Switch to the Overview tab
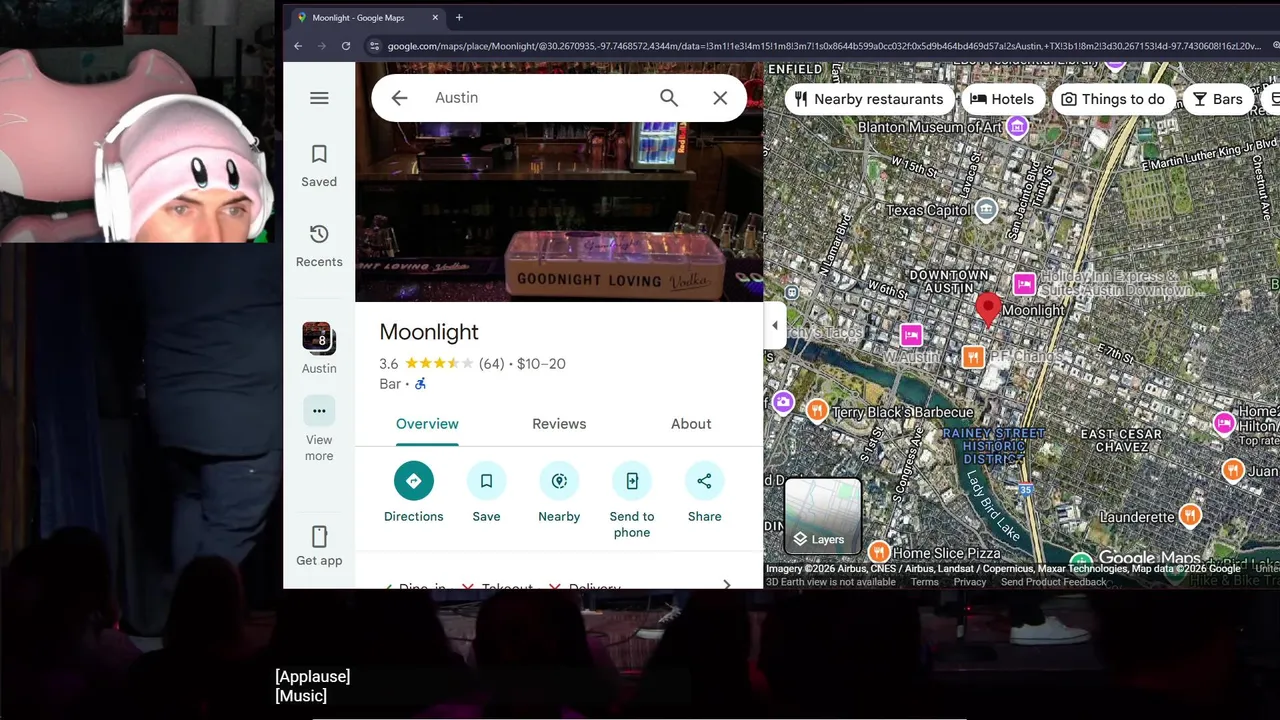This screenshot has height=720, width=1280. [x=427, y=424]
